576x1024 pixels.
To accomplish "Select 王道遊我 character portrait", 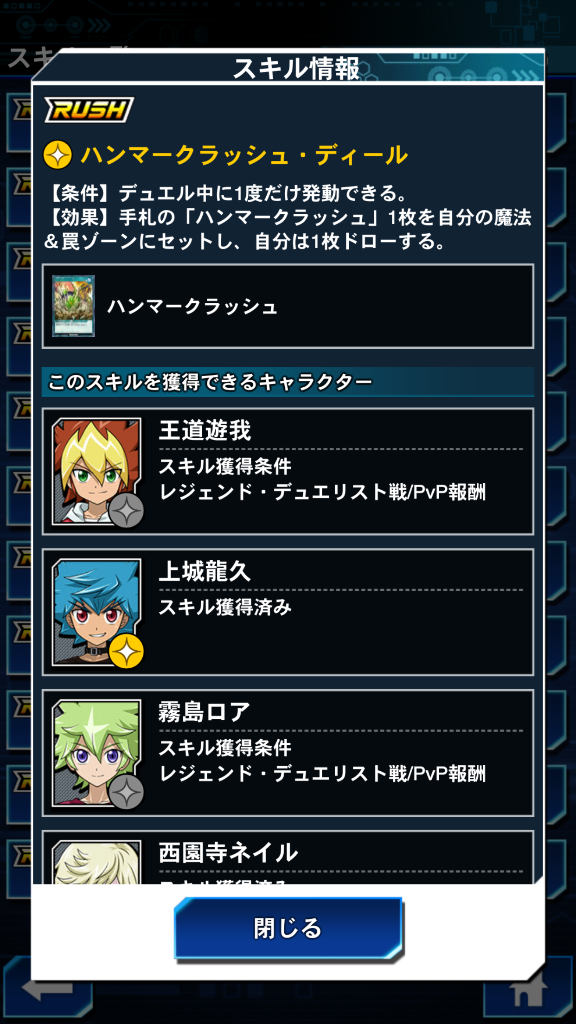I will point(96,471).
